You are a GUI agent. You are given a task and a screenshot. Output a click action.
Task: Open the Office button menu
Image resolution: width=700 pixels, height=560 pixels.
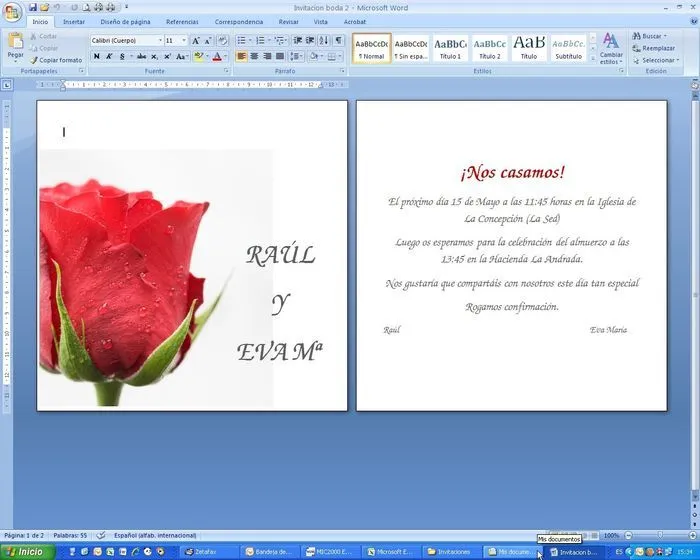click(x=12, y=11)
